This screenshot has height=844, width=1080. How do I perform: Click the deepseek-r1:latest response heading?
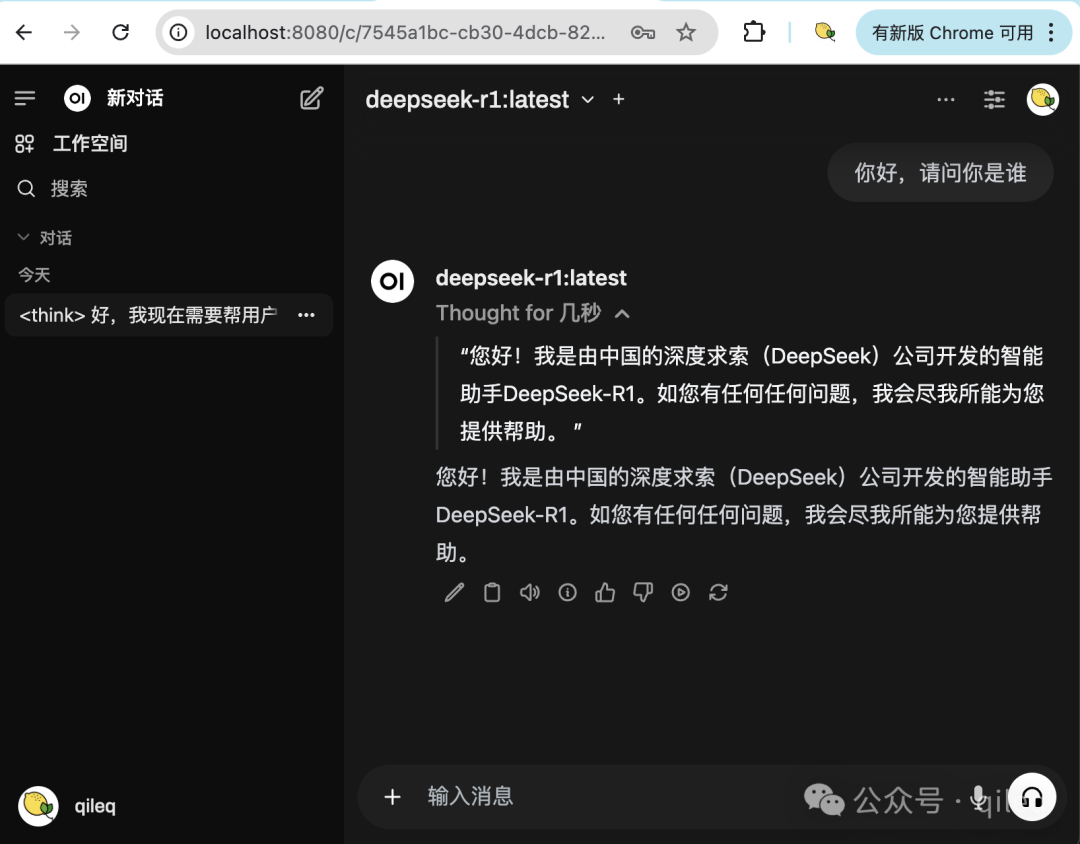(531, 278)
